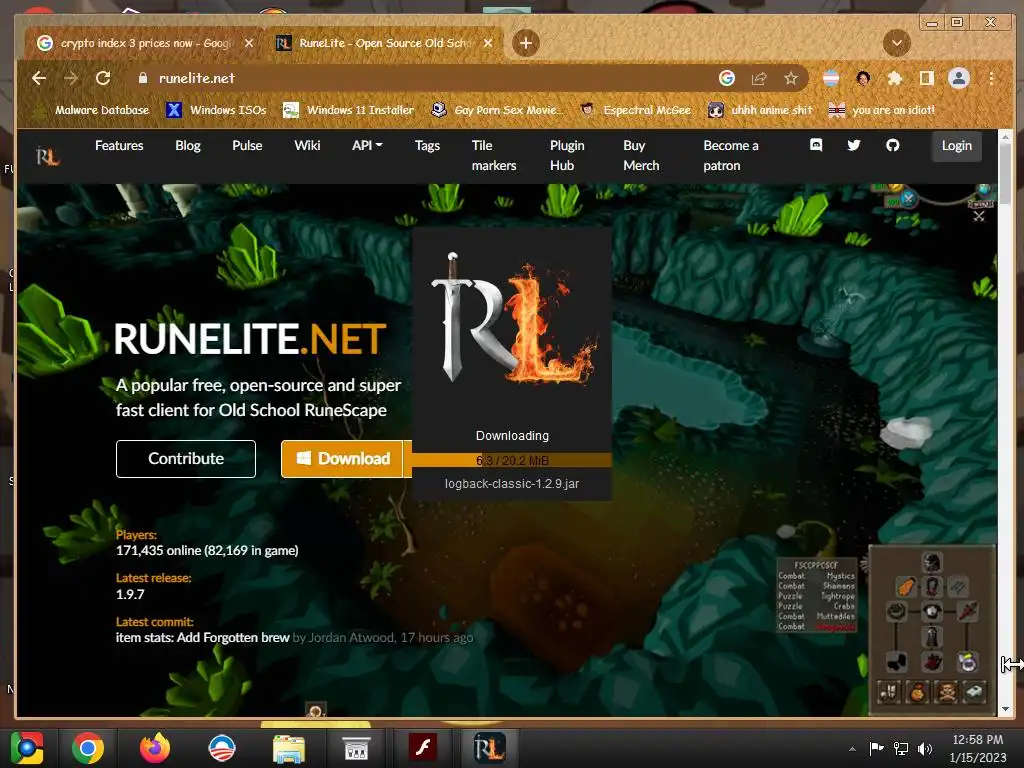Screen dimensions: 1024x768
Task: Click the Google icon in address bar
Action: [x=727, y=78]
